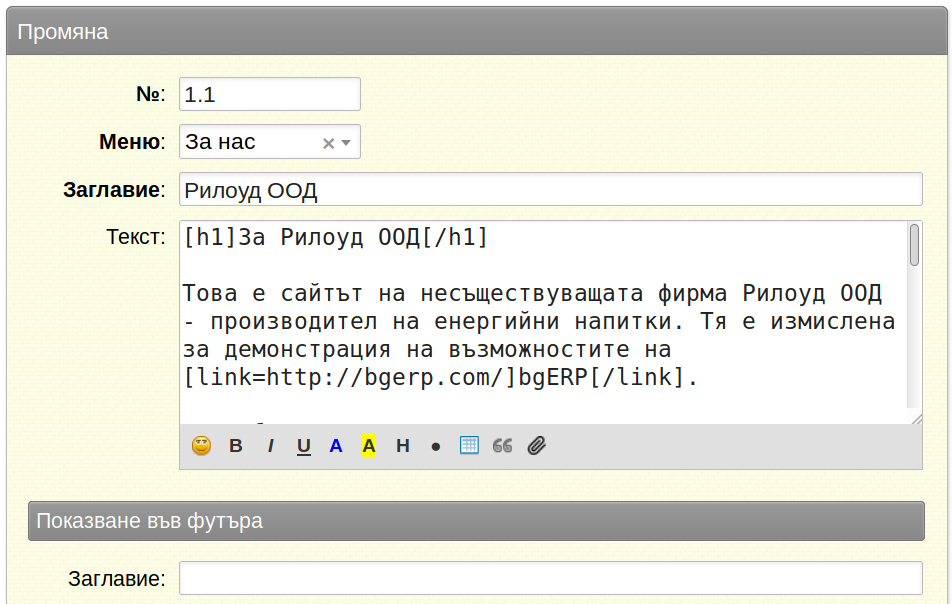Apply bold formatting with B icon
The image size is (952, 604).
click(236, 446)
